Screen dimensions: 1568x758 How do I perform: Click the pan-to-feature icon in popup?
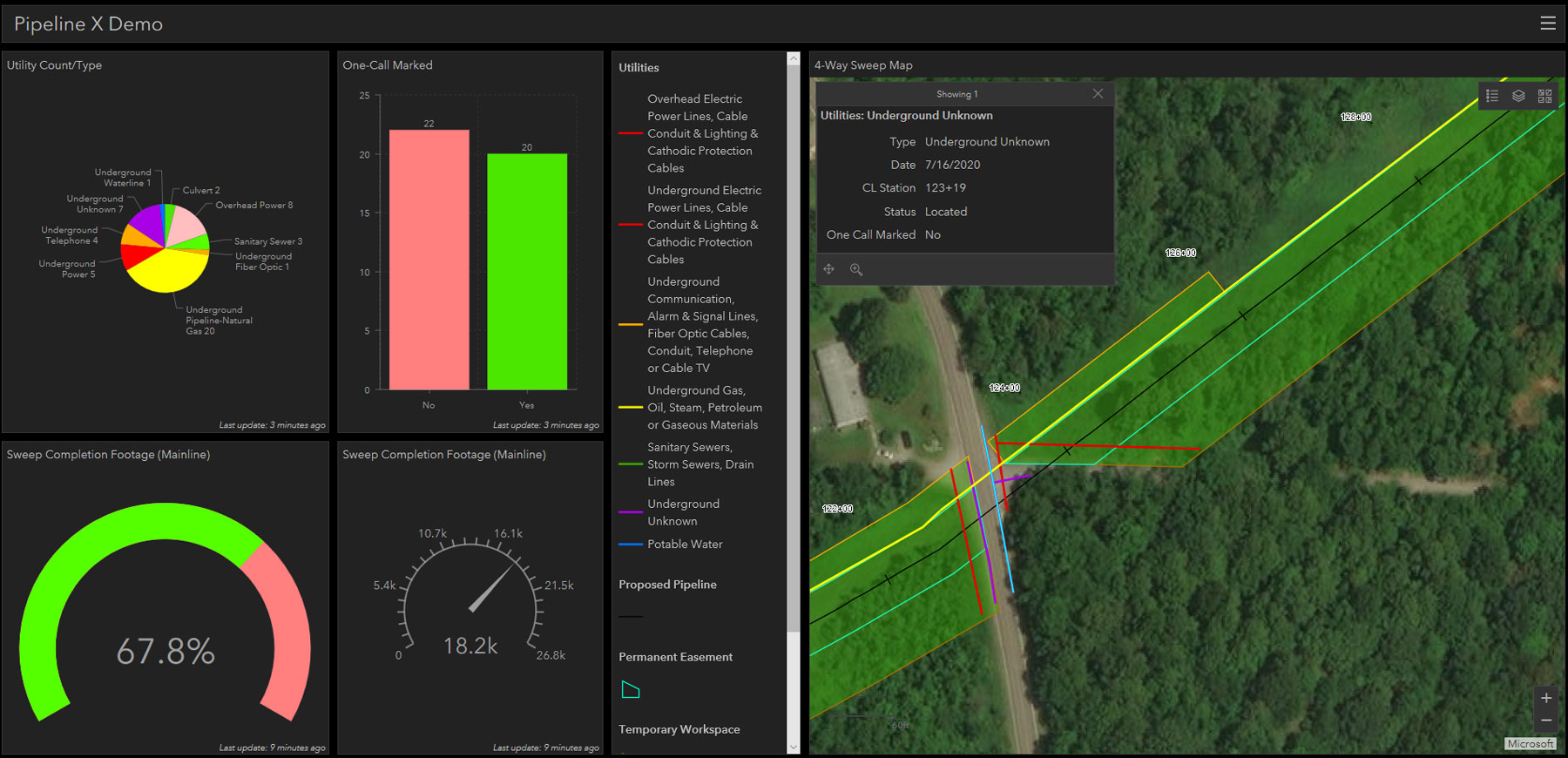pos(829,269)
